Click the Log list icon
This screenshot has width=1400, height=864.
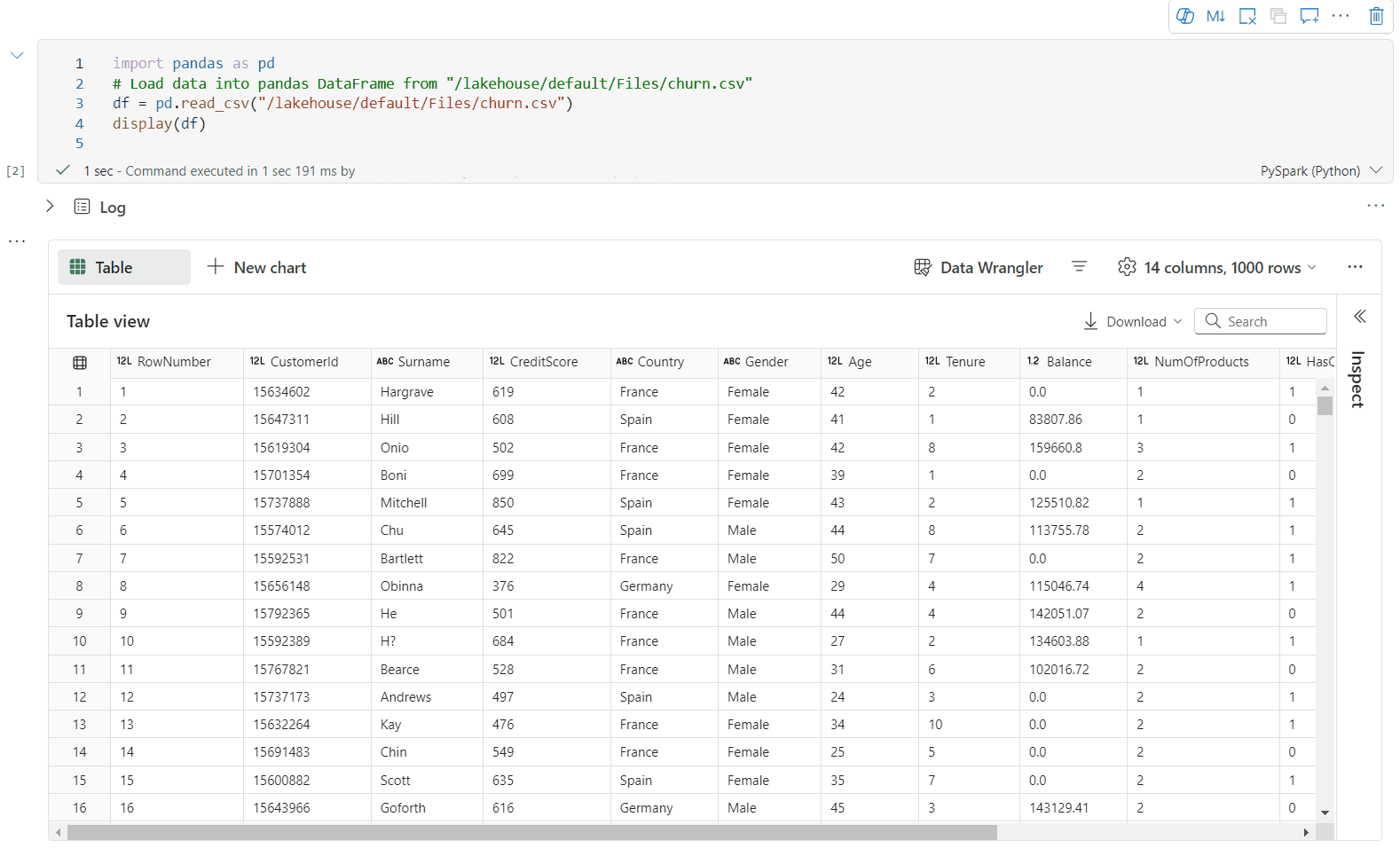[82, 207]
